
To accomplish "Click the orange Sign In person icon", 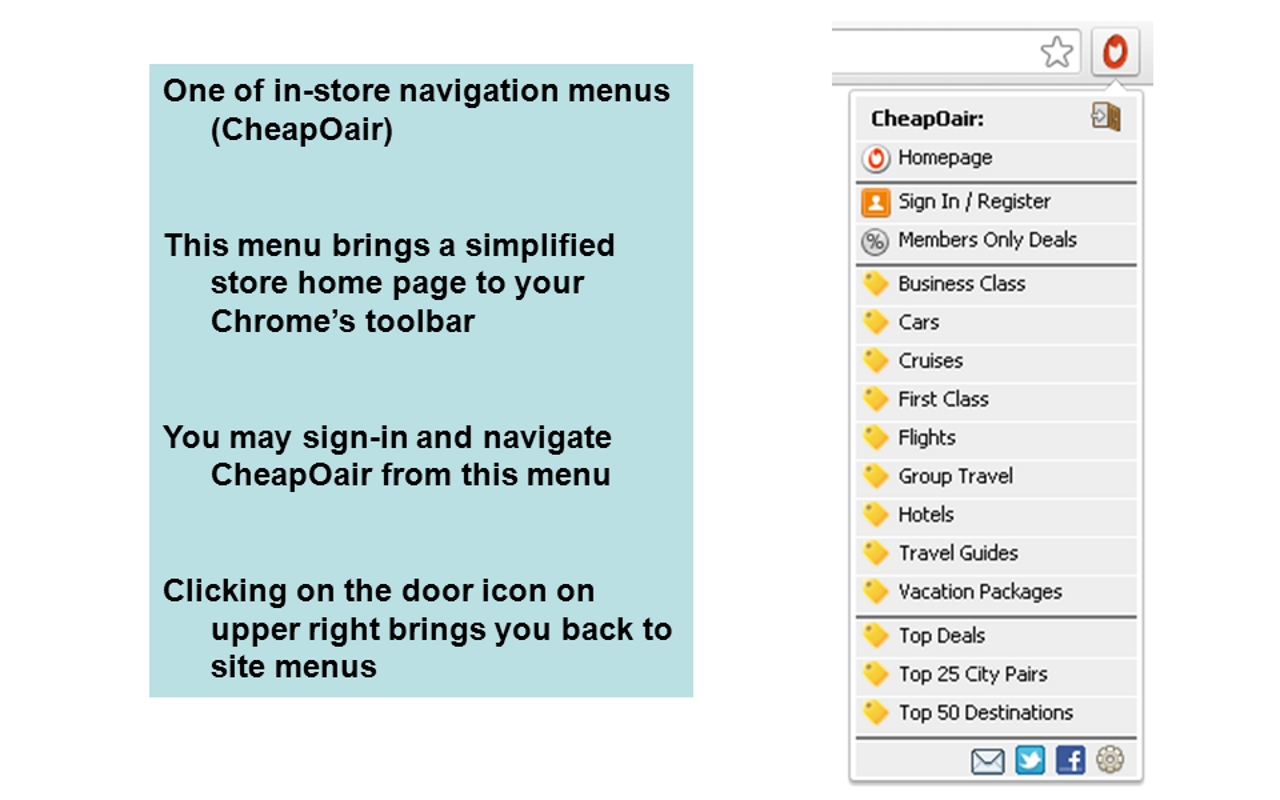I will tap(875, 203).
